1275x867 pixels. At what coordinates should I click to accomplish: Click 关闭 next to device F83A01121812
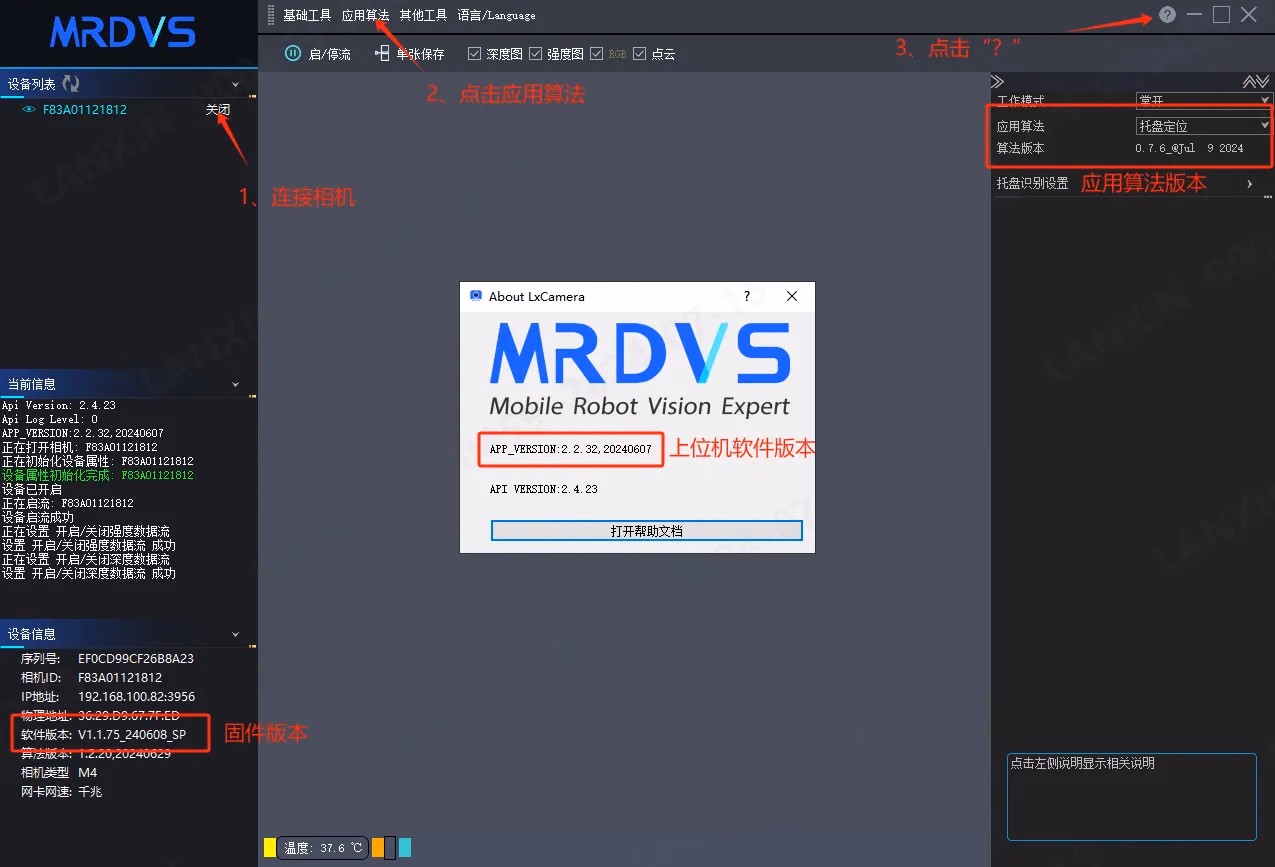(218, 110)
